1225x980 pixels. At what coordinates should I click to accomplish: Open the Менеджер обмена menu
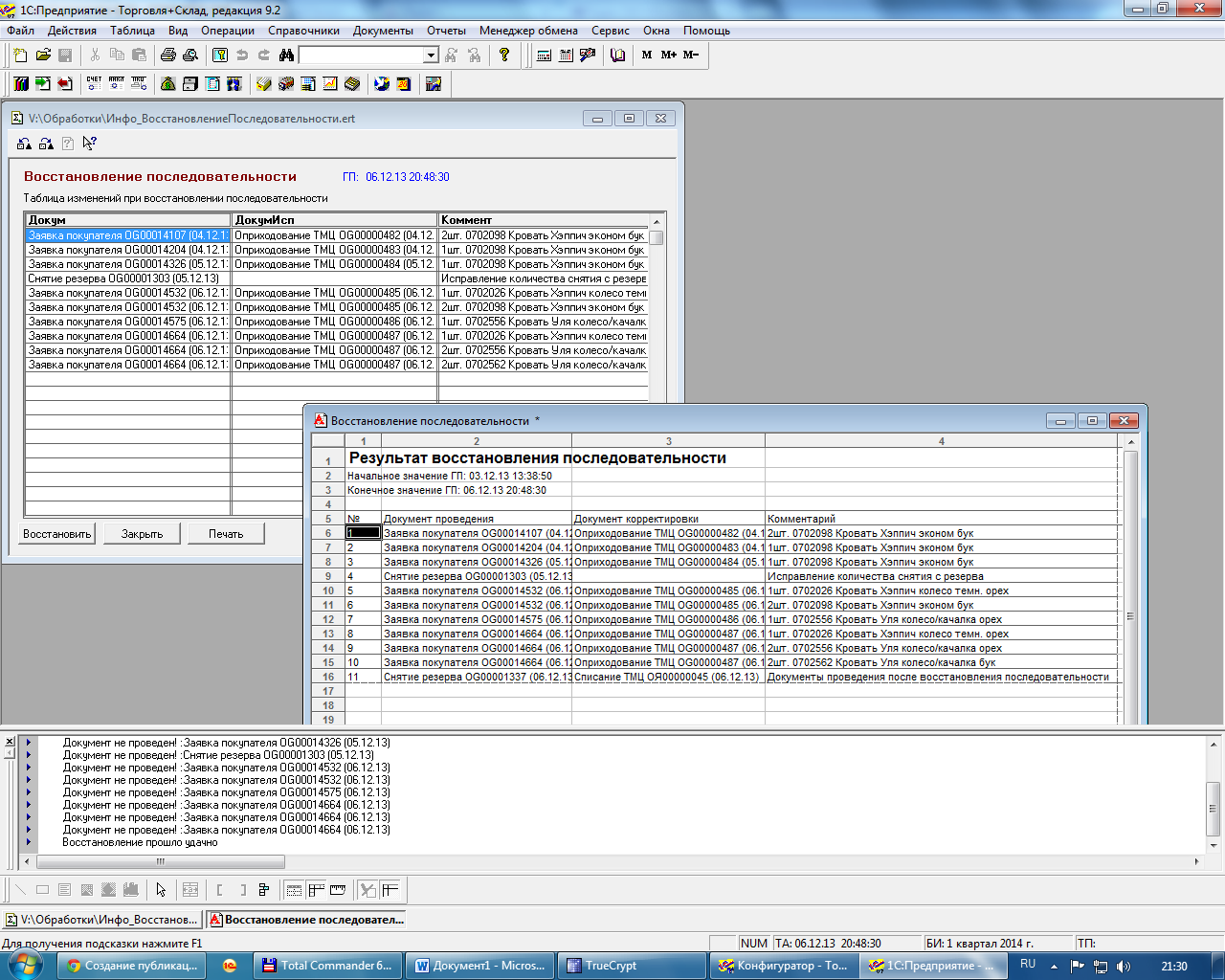(x=529, y=31)
